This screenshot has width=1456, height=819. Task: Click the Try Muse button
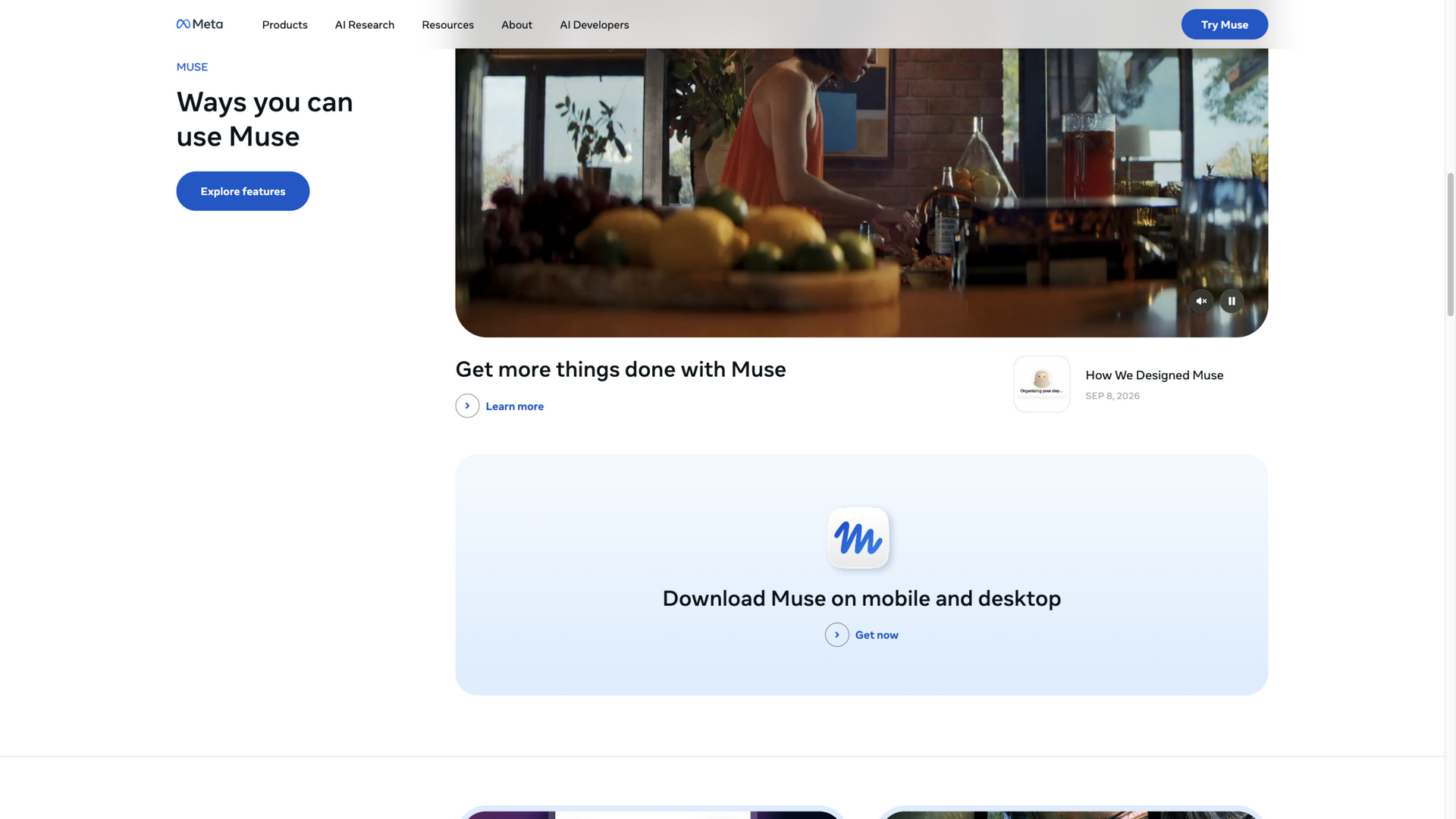point(1224,24)
